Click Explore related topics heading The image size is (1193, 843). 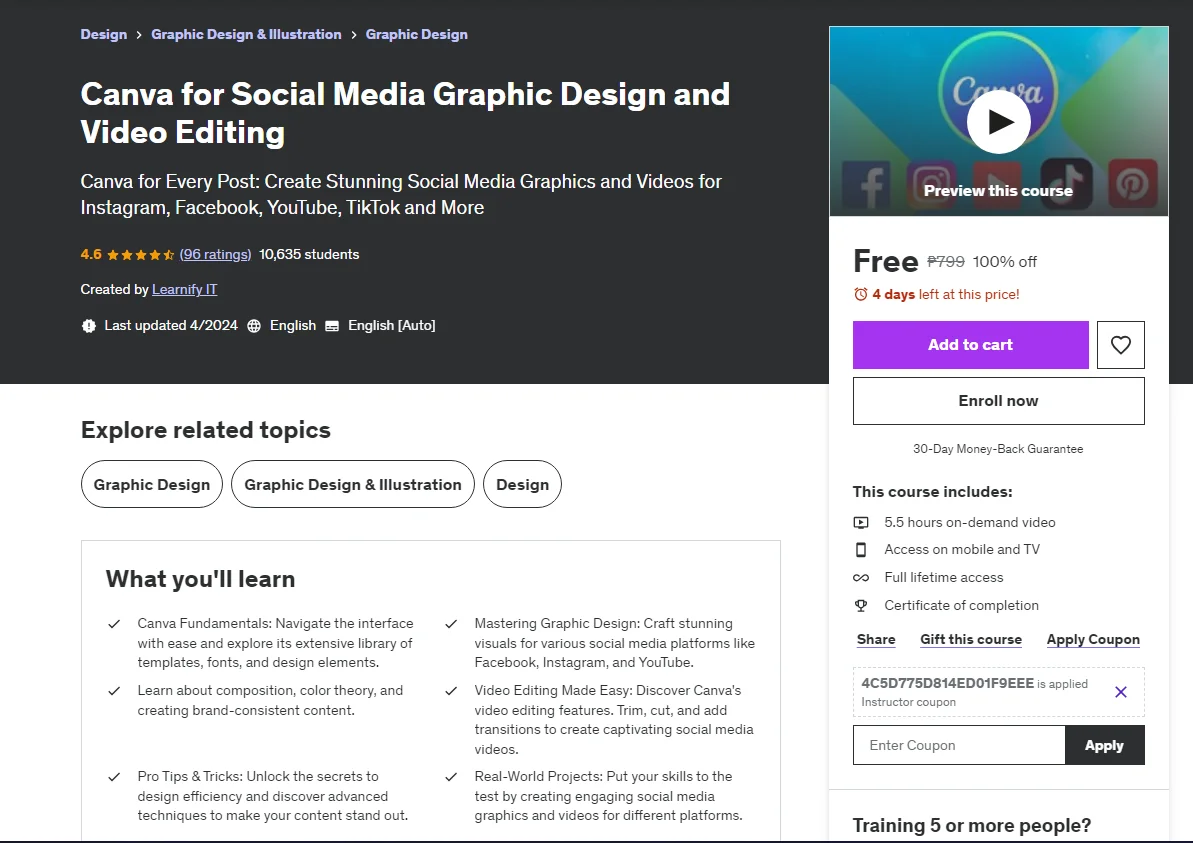click(205, 430)
